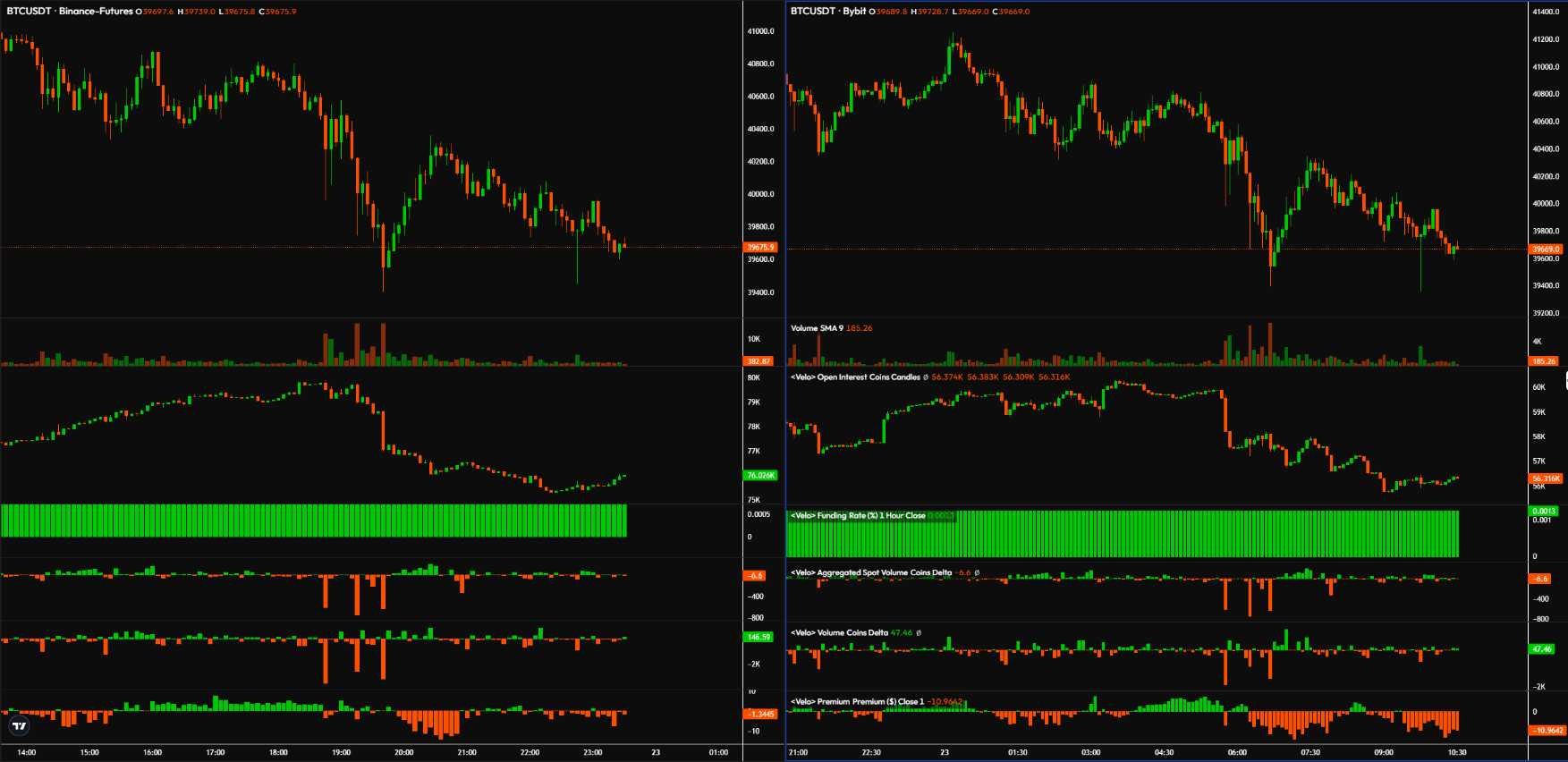Open the BTCUSDT Bybit symbol title
Image resolution: width=1568 pixels, height=762 pixels.
coord(828,12)
